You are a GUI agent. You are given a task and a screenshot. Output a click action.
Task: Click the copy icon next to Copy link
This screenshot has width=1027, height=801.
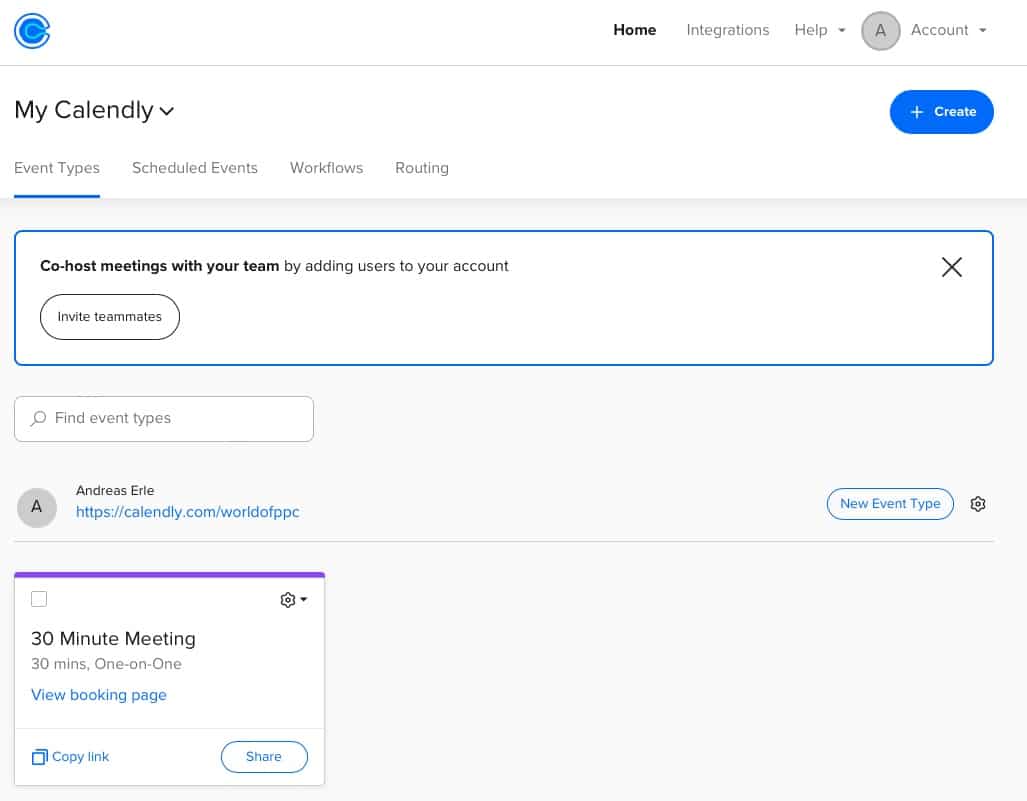(x=39, y=757)
